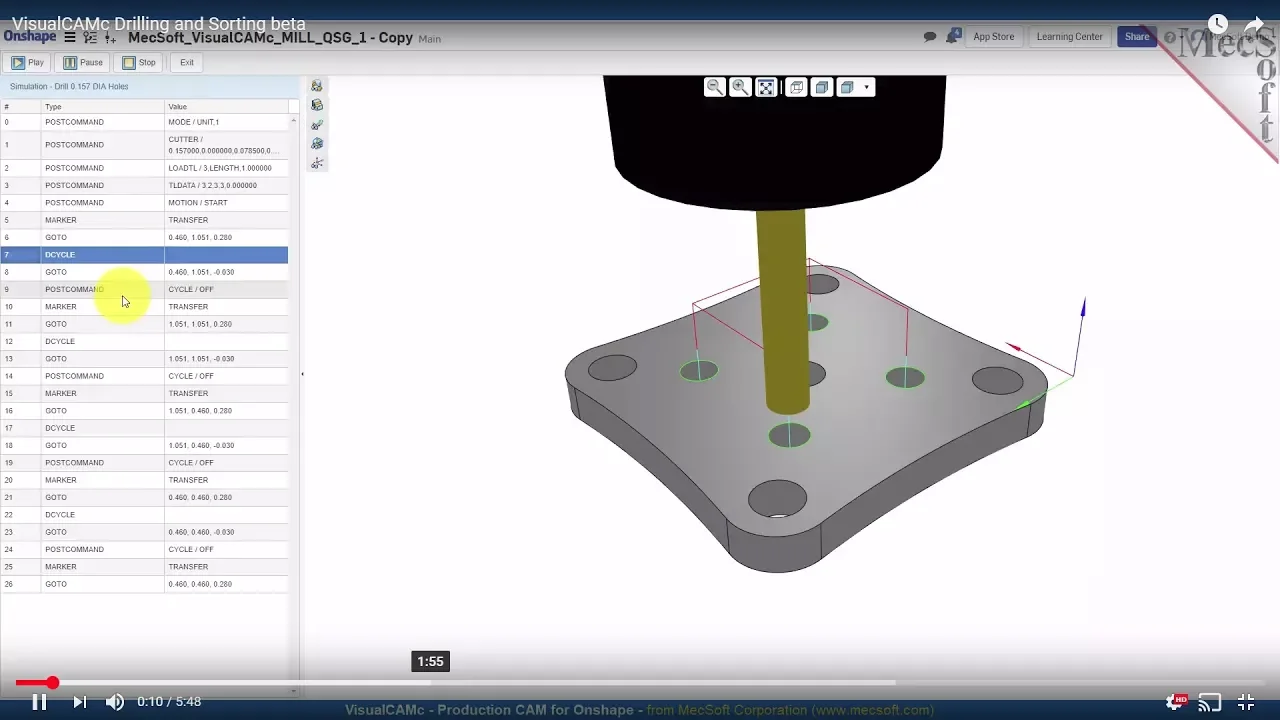Click the Simulation - Drill 0.157 DIA Holes title
The width and height of the screenshot is (1280, 720).
click(69, 86)
